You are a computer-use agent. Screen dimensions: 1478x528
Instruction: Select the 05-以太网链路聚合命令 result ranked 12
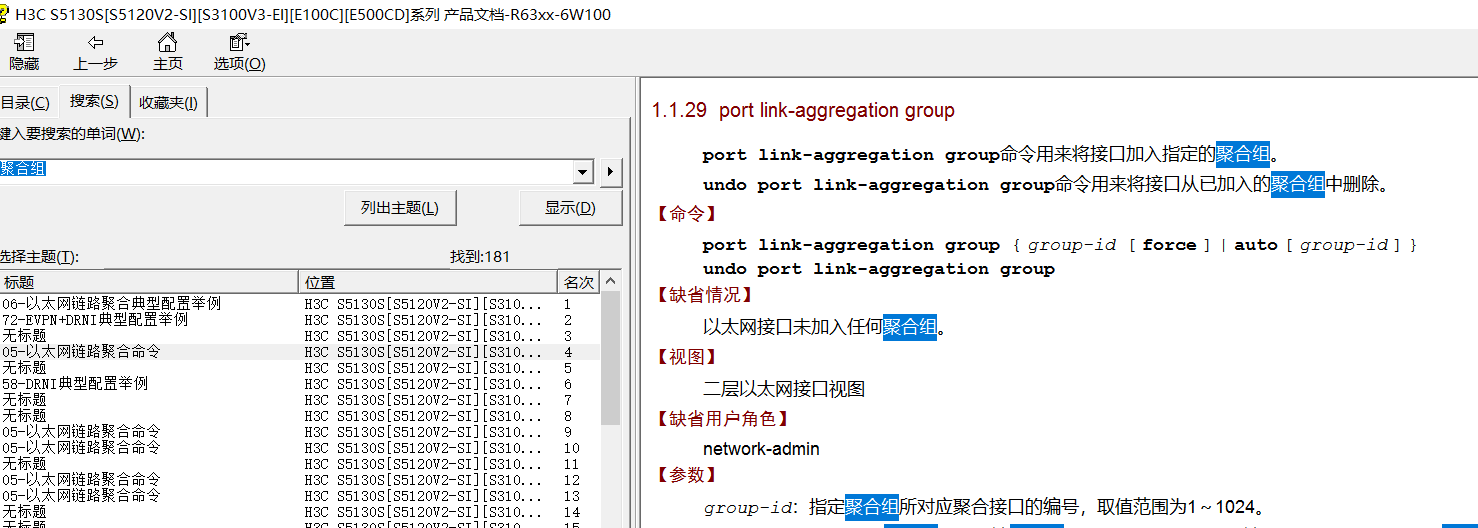(x=300, y=480)
